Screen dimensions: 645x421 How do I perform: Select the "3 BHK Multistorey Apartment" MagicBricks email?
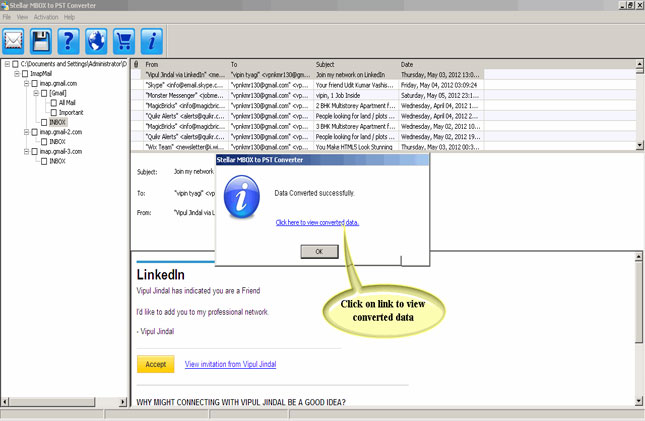pyautogui.click(x=307, y=126)
